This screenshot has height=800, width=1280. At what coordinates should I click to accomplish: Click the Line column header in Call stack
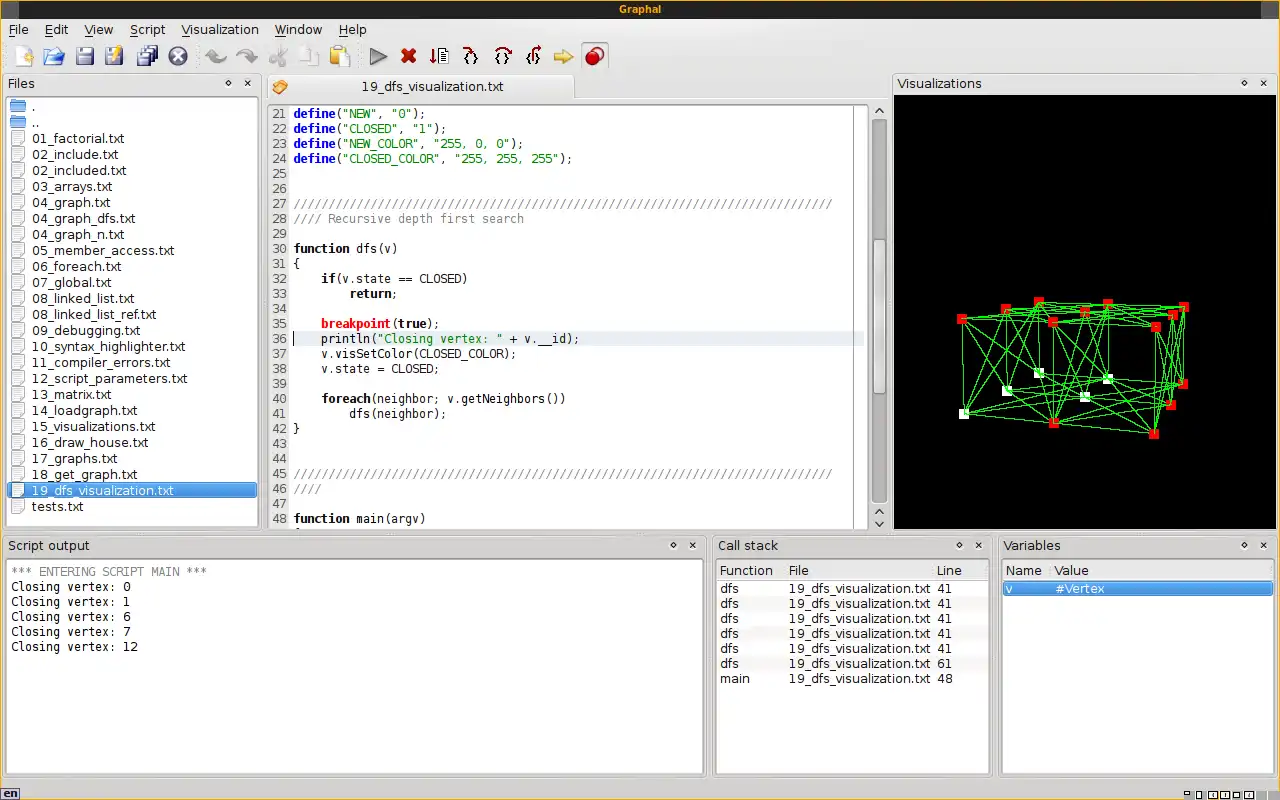click(x=949, y=570)
